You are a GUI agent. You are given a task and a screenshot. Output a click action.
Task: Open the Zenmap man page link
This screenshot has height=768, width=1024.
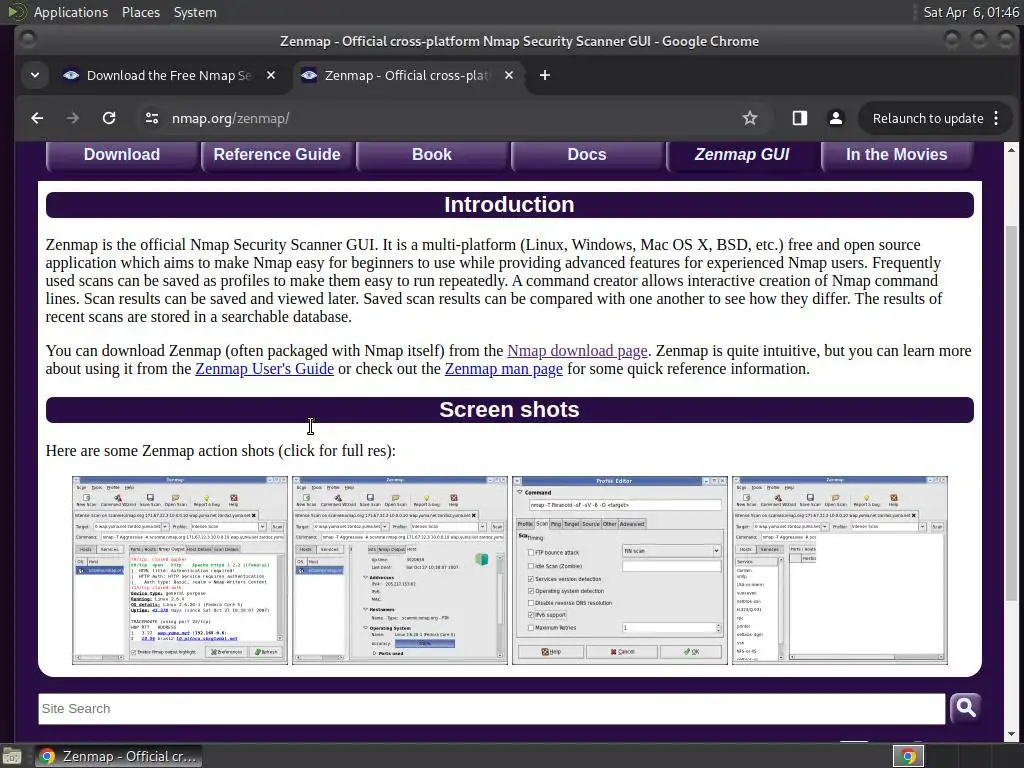coord(504,369)
